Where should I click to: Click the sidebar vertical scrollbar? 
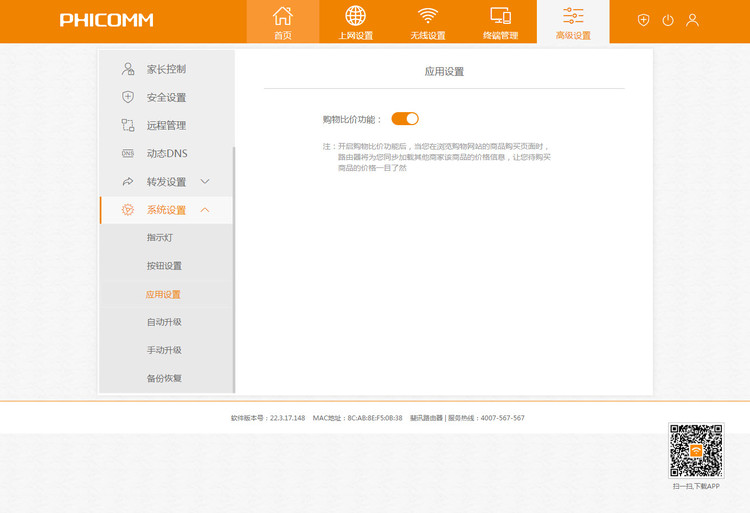tap(234, 270)
